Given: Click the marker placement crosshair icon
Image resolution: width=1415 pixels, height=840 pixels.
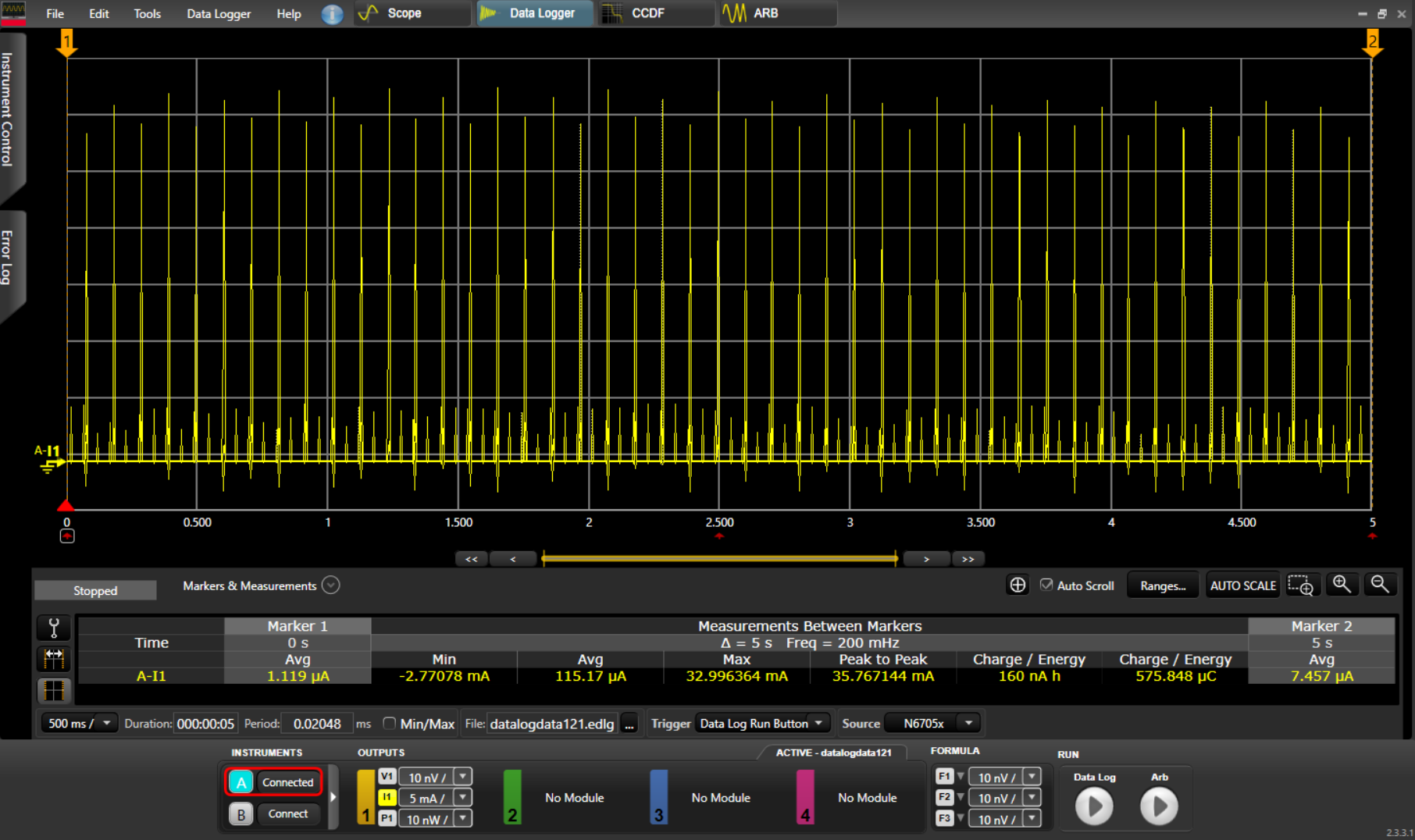Looking at the screenshot, I should click(1018, 586).
